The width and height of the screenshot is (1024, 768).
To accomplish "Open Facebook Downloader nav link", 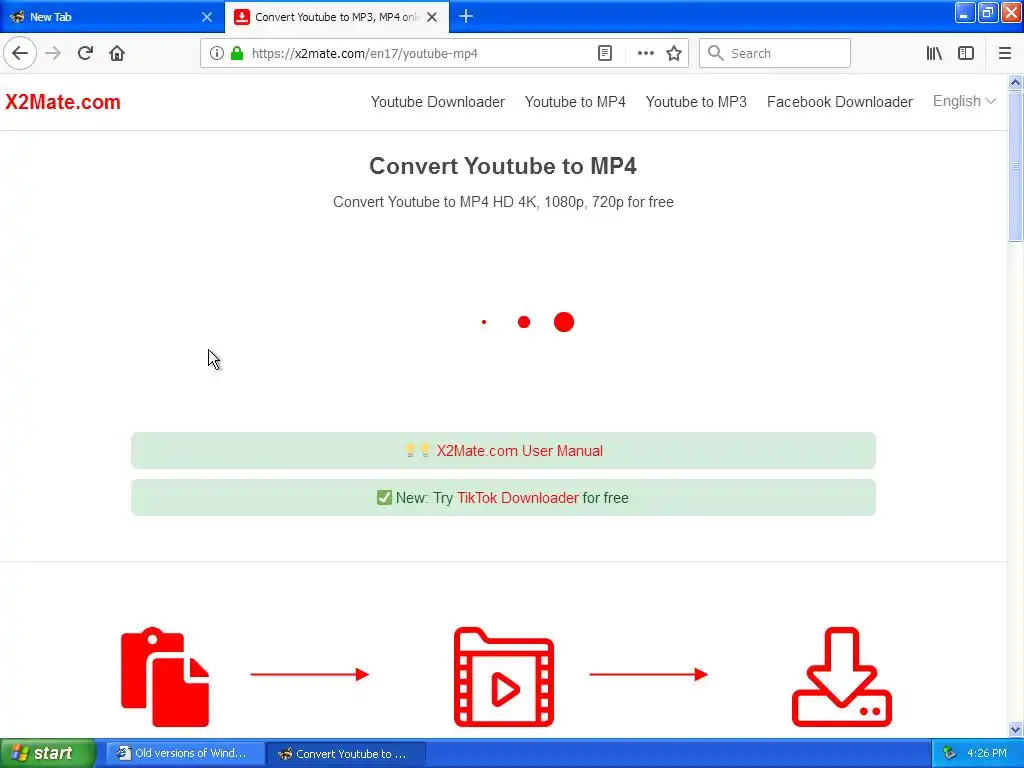I will point(840,102).
